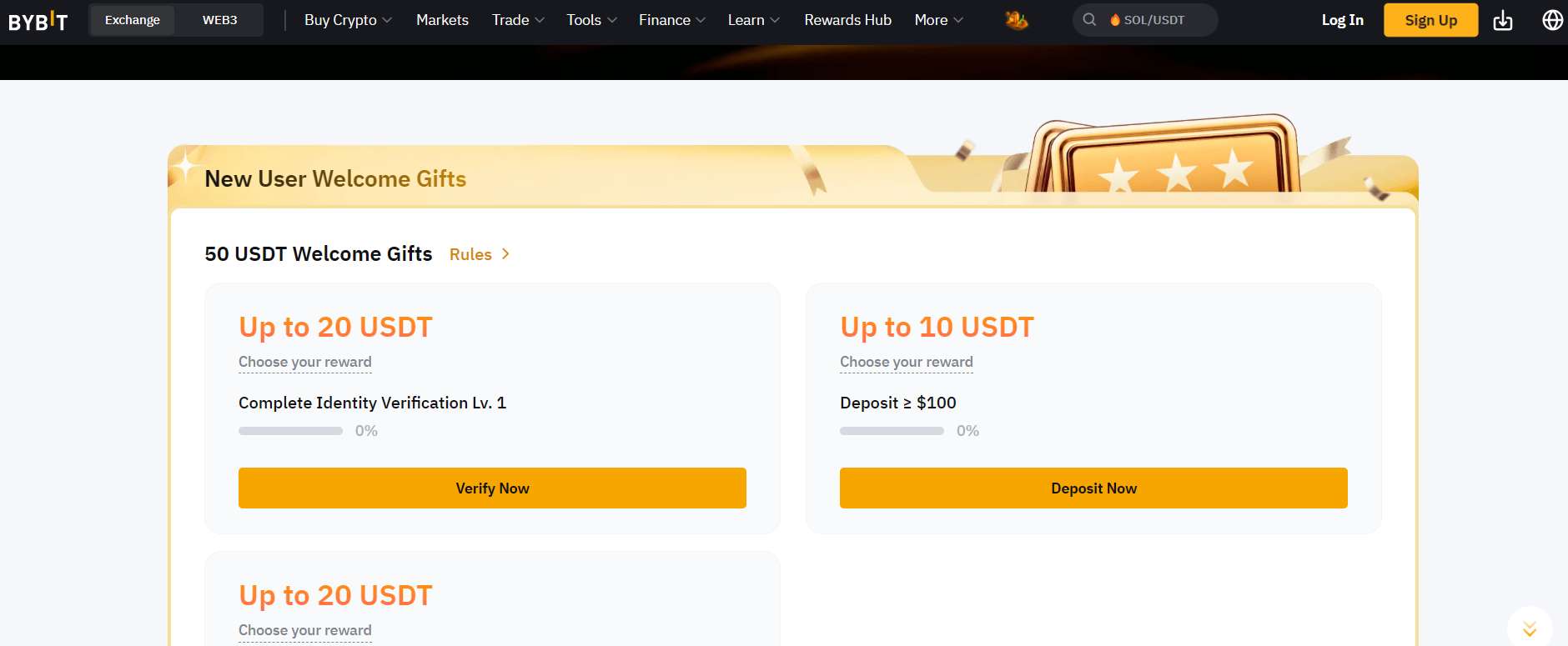Click the golden stars ticket image
The image size is (1568, 646).
click(x=1165, y=154)
